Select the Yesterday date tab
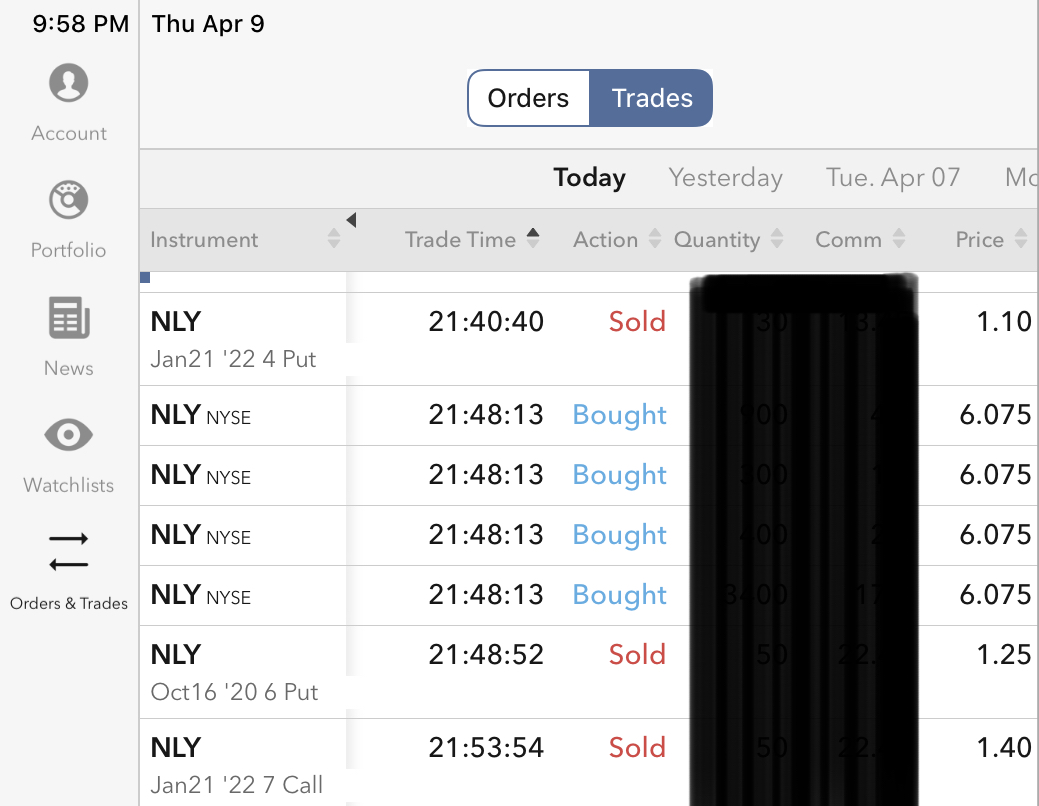 (725, 178)
